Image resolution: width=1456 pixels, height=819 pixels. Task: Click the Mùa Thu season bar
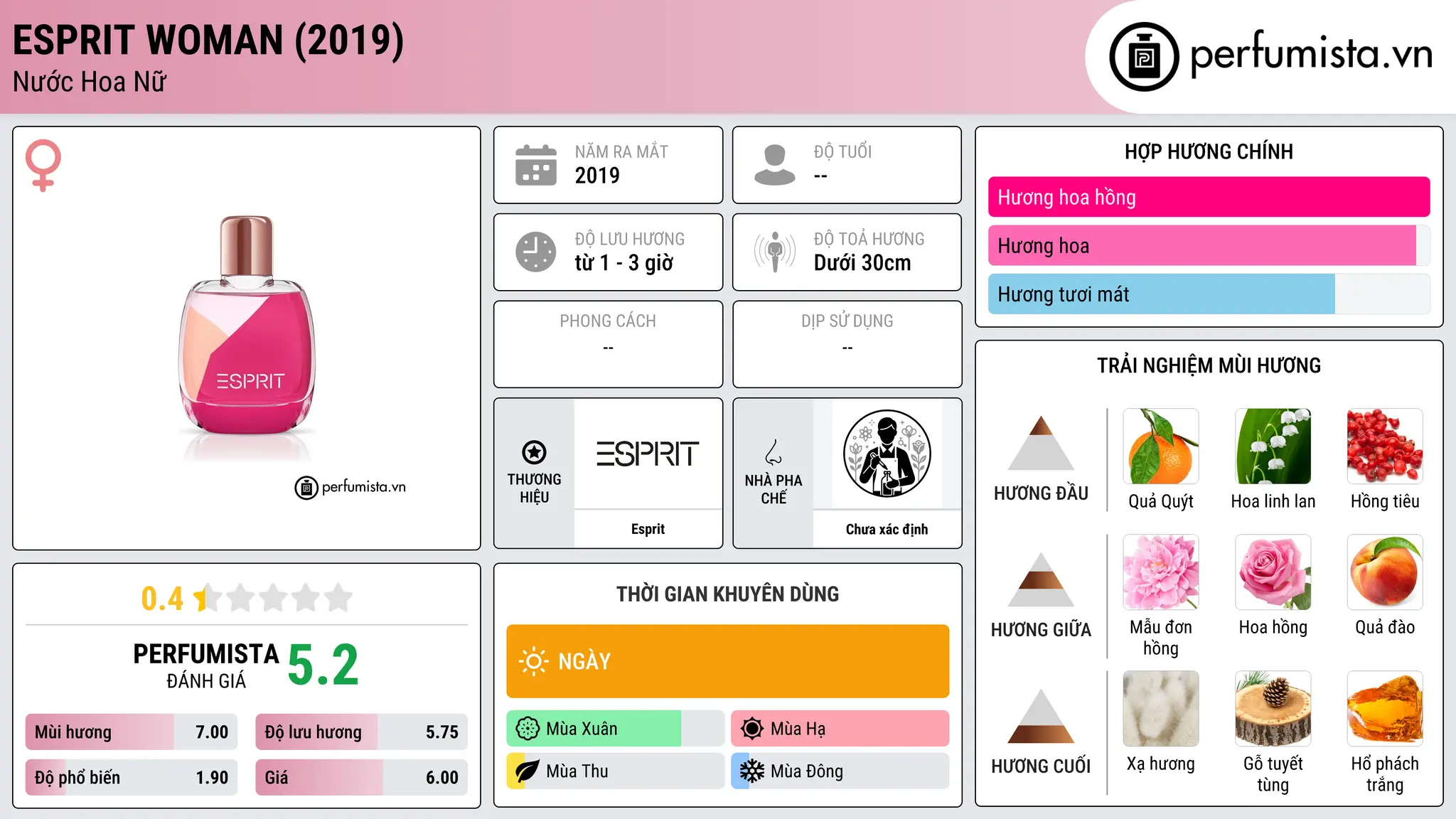coord(616,771)
